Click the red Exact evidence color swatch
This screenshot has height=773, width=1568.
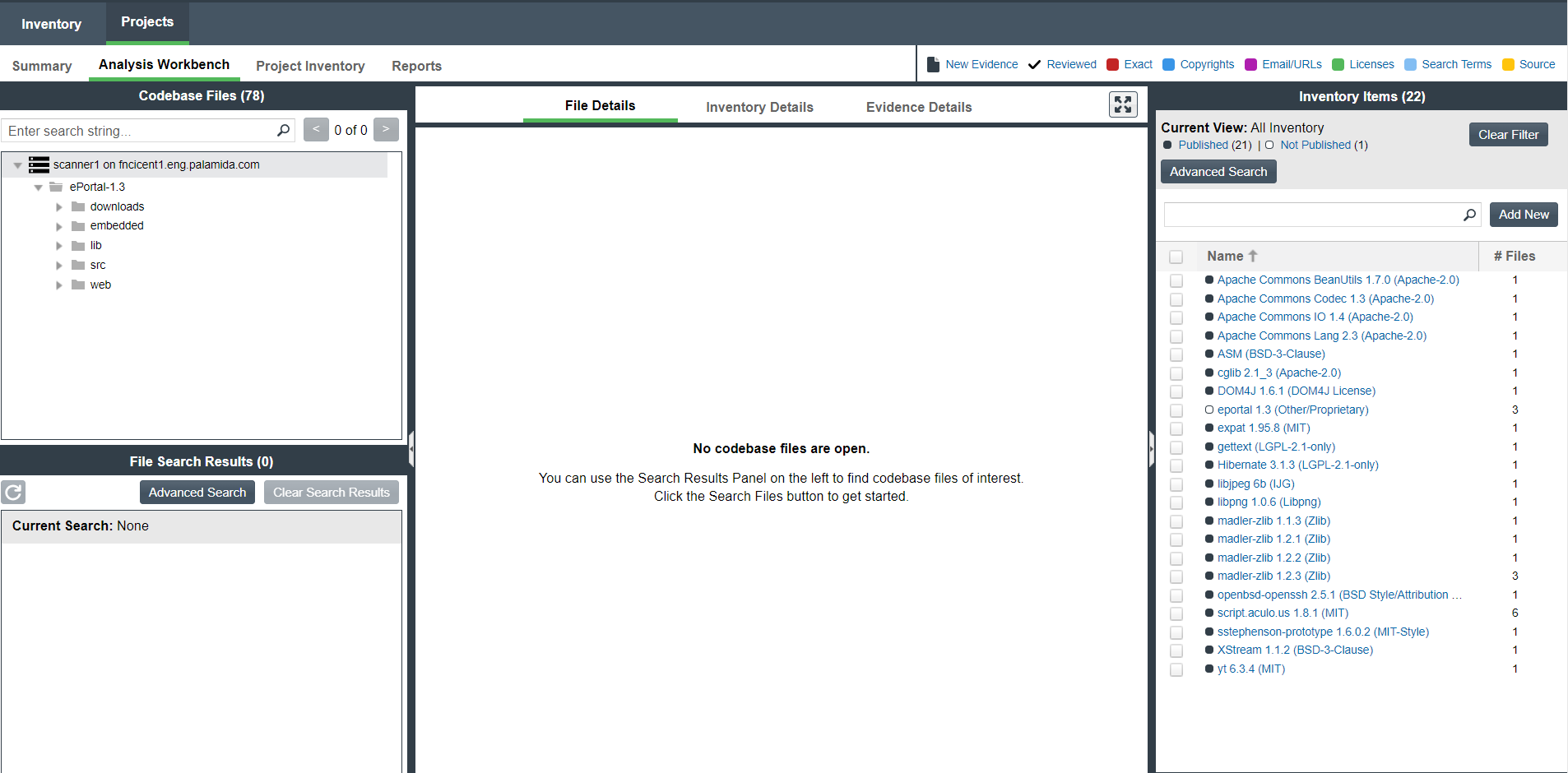point(1112,65)
